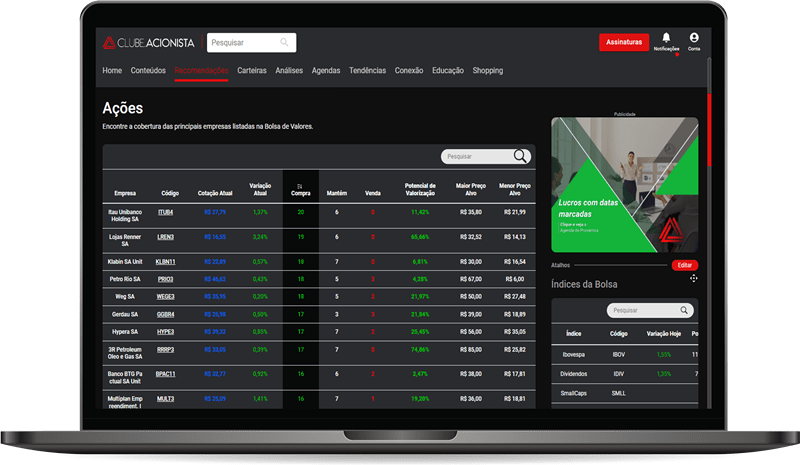The height and width of the screenshot is (465, 800).
Task: Open the GGBR4 stock code link
Action: [165, 314]
